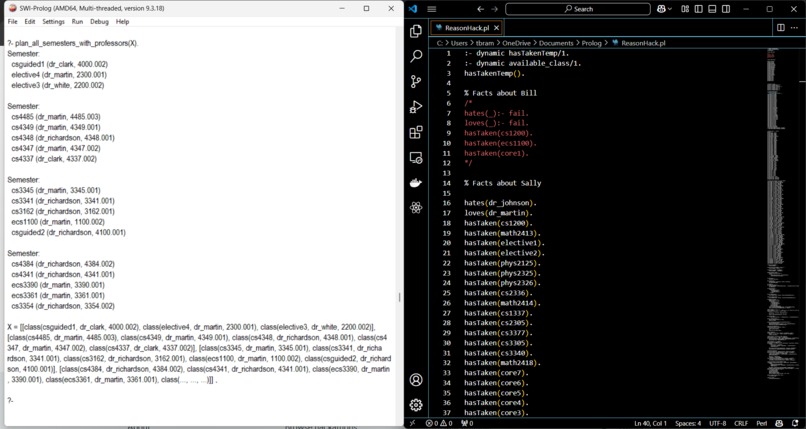This screenshot has height=429, width=806.
Task: Click the OneDrive breadcrumb segment
Action: tap(517, 43)
